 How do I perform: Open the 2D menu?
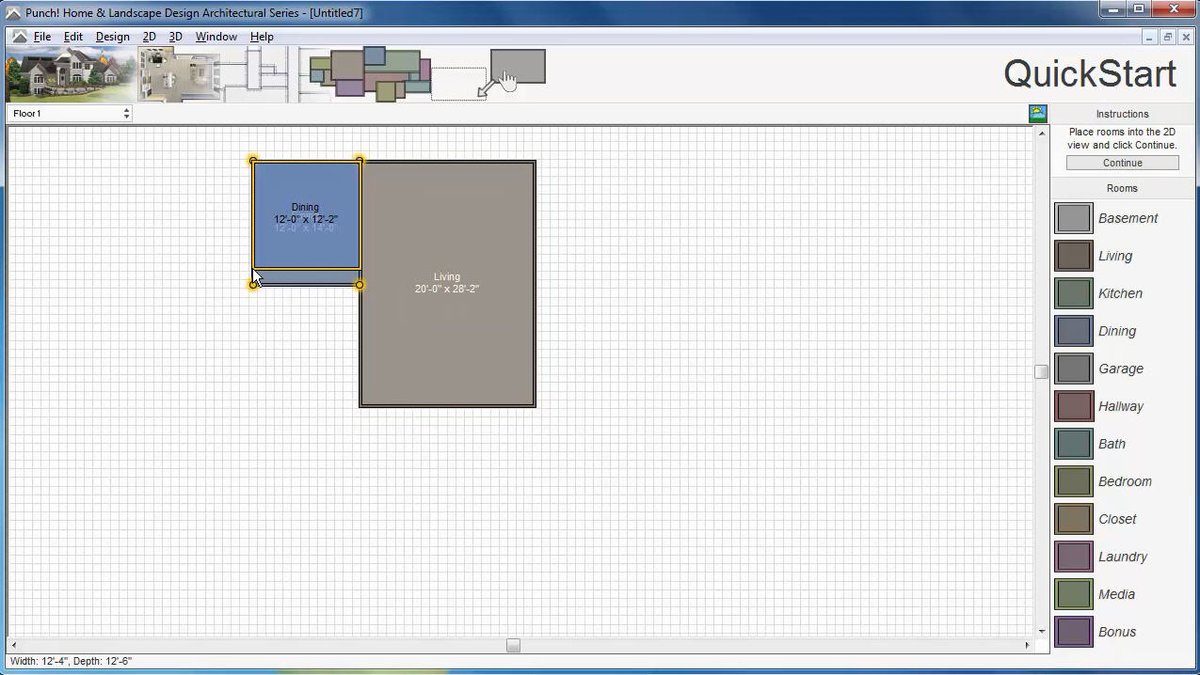(149, 37)
